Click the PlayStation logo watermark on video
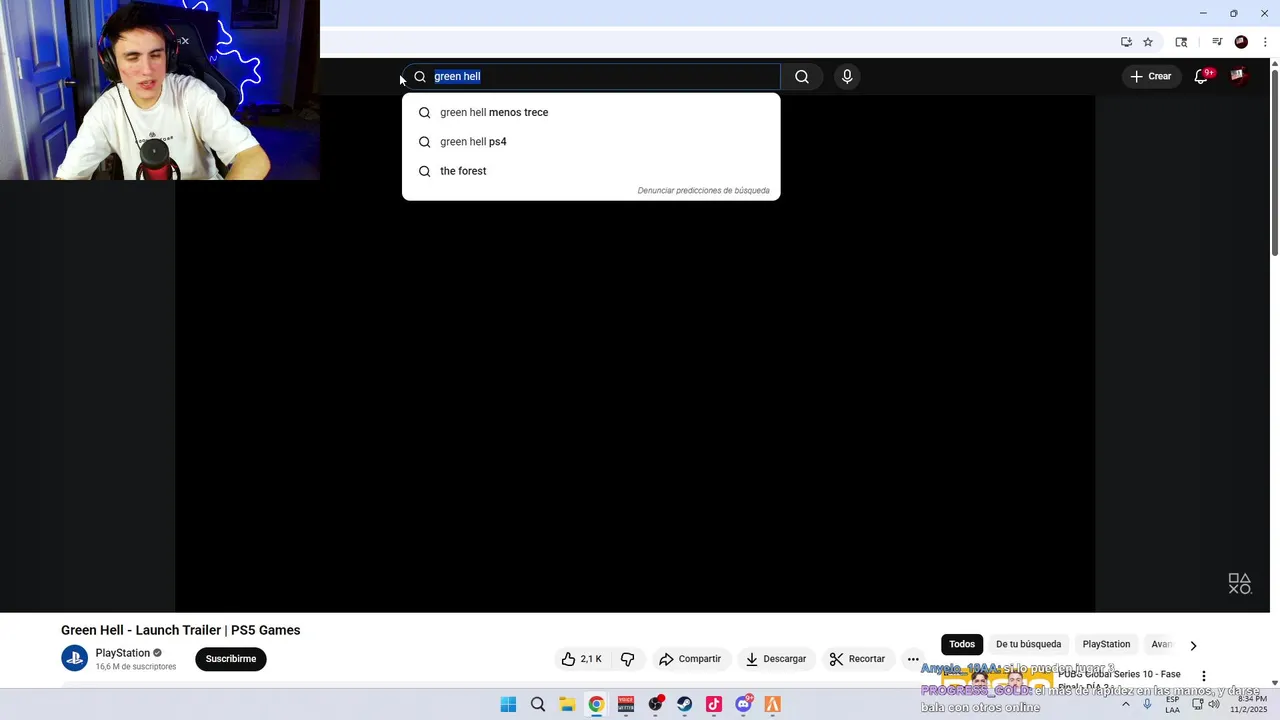Image resolution: width=1280 pixels, height=720 pixels. pos(1239,584)
